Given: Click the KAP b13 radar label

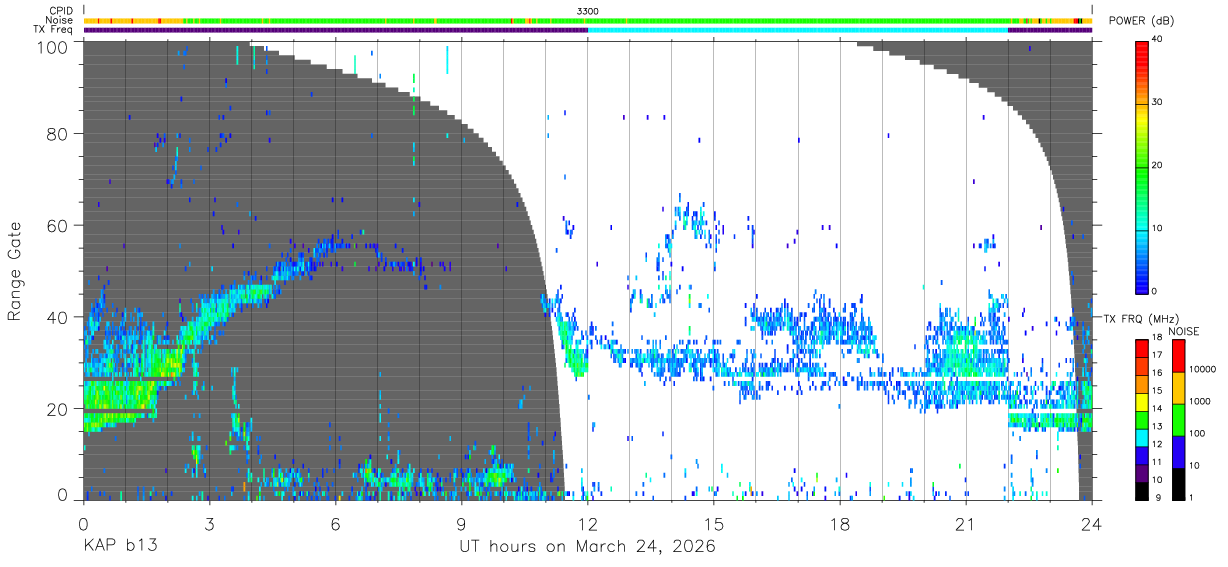Looking at the screenshot, I should point(119,546).
